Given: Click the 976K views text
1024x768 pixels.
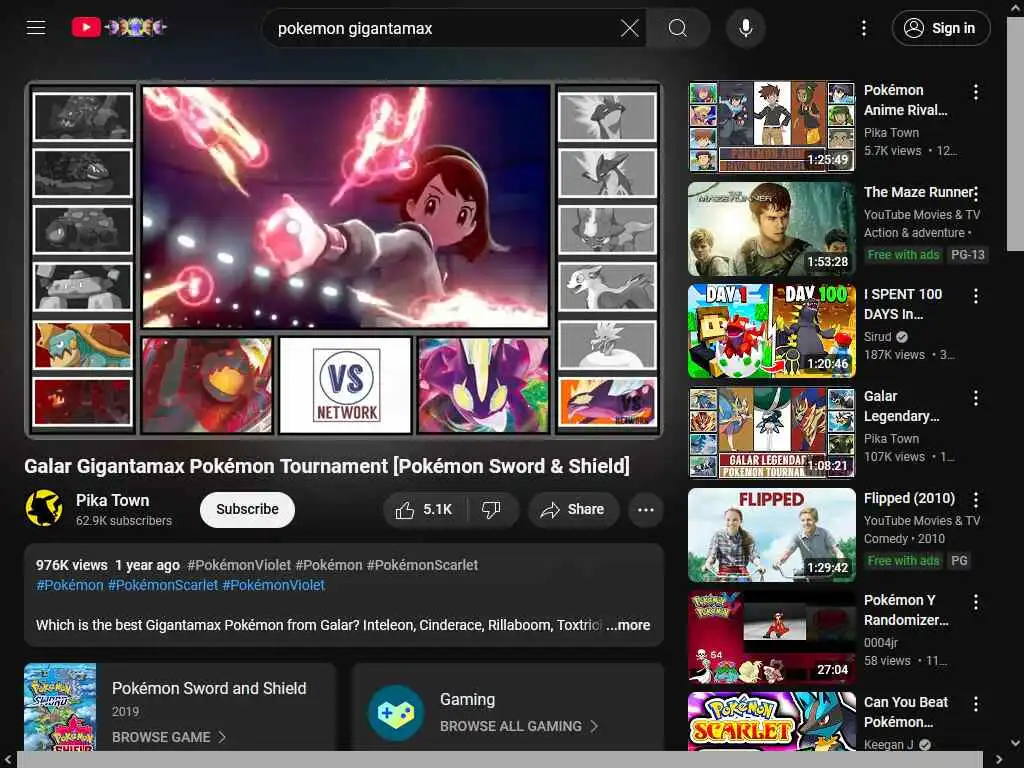Looking at the screenshot, I should tap(71, 565).
